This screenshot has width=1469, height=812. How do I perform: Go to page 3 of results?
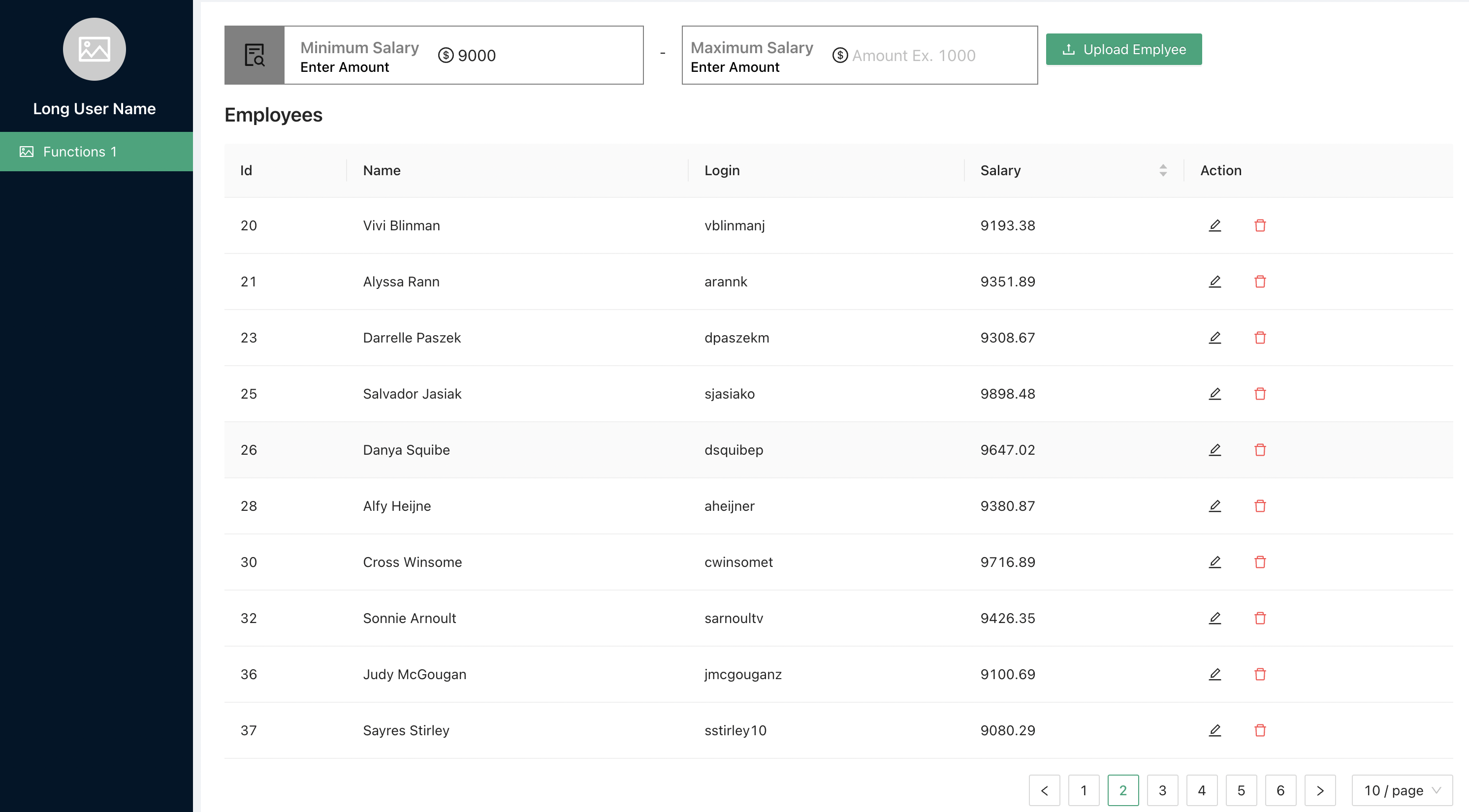(x=1162, y=790)
